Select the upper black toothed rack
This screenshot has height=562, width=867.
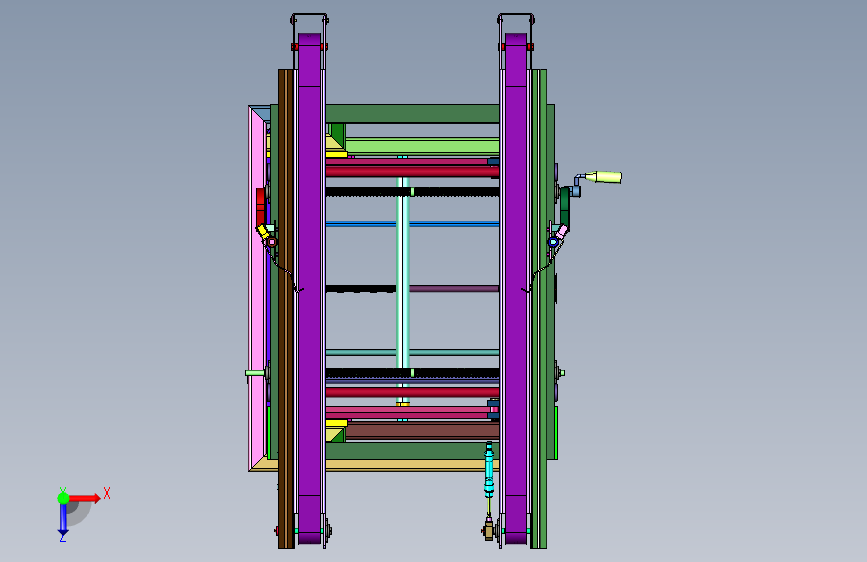(x=412, y=192)
